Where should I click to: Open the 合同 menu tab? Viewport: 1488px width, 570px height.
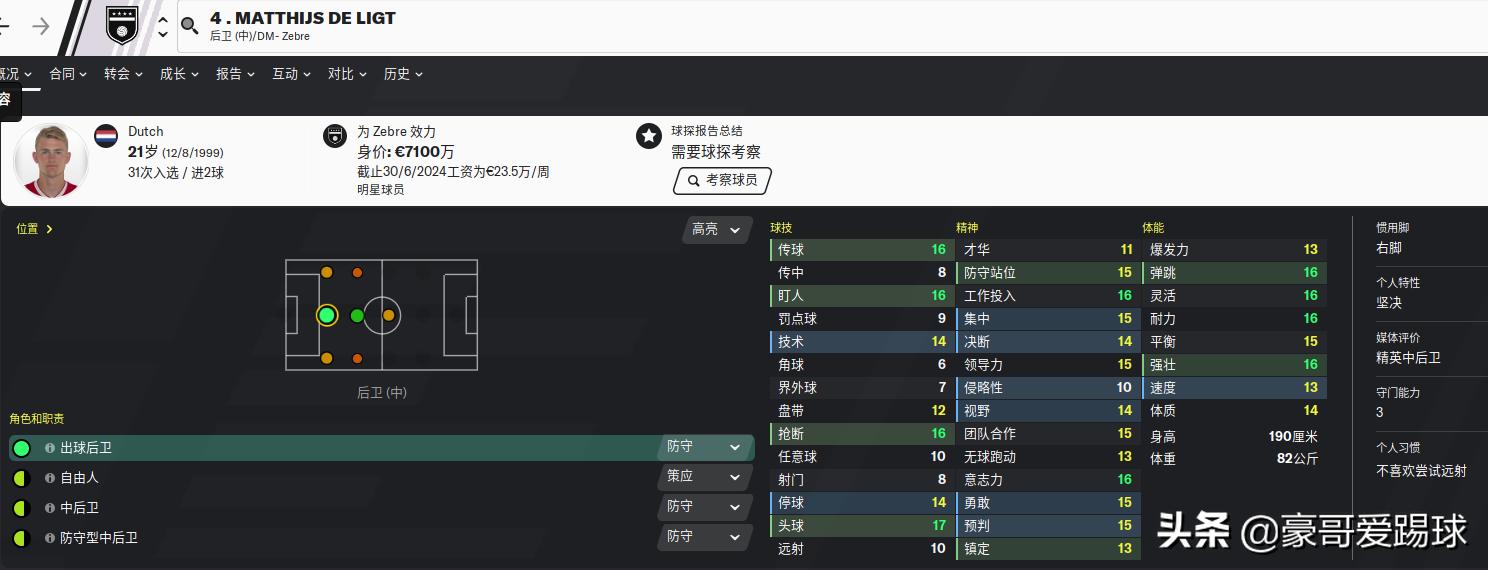pos(68,74)
